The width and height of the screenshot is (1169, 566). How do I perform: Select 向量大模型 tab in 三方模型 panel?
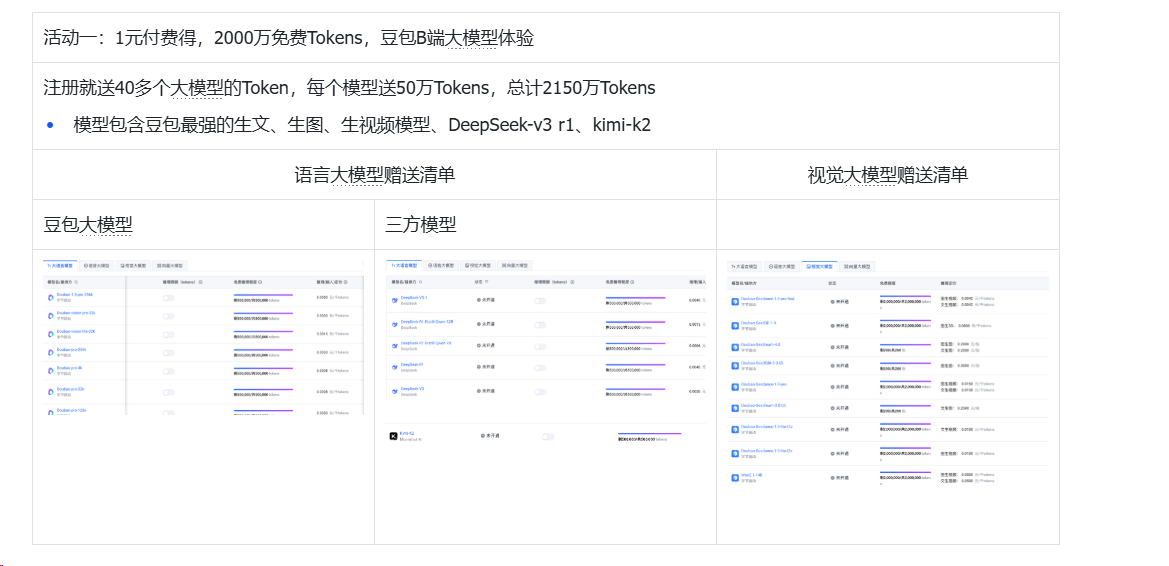[x=515, y=265]
